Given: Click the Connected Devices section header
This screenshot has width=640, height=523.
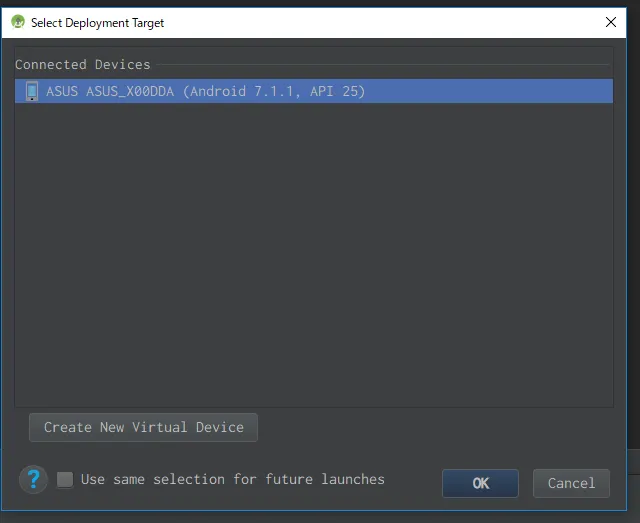Looking at the screenshot, I should pyautogui.click(x=83, y=64).
